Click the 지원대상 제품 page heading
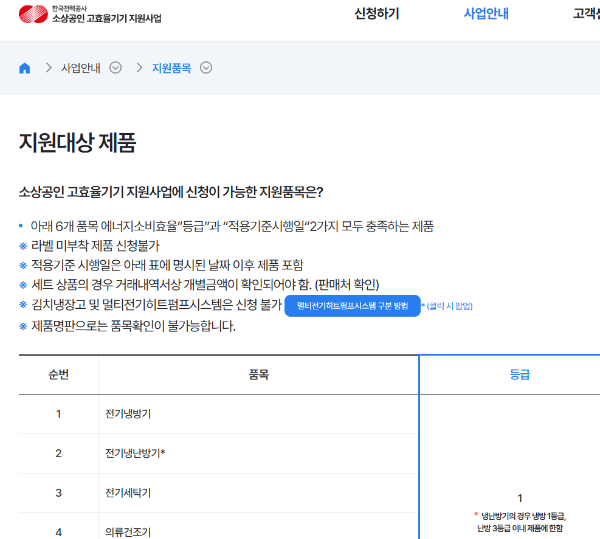 [77, 143]
